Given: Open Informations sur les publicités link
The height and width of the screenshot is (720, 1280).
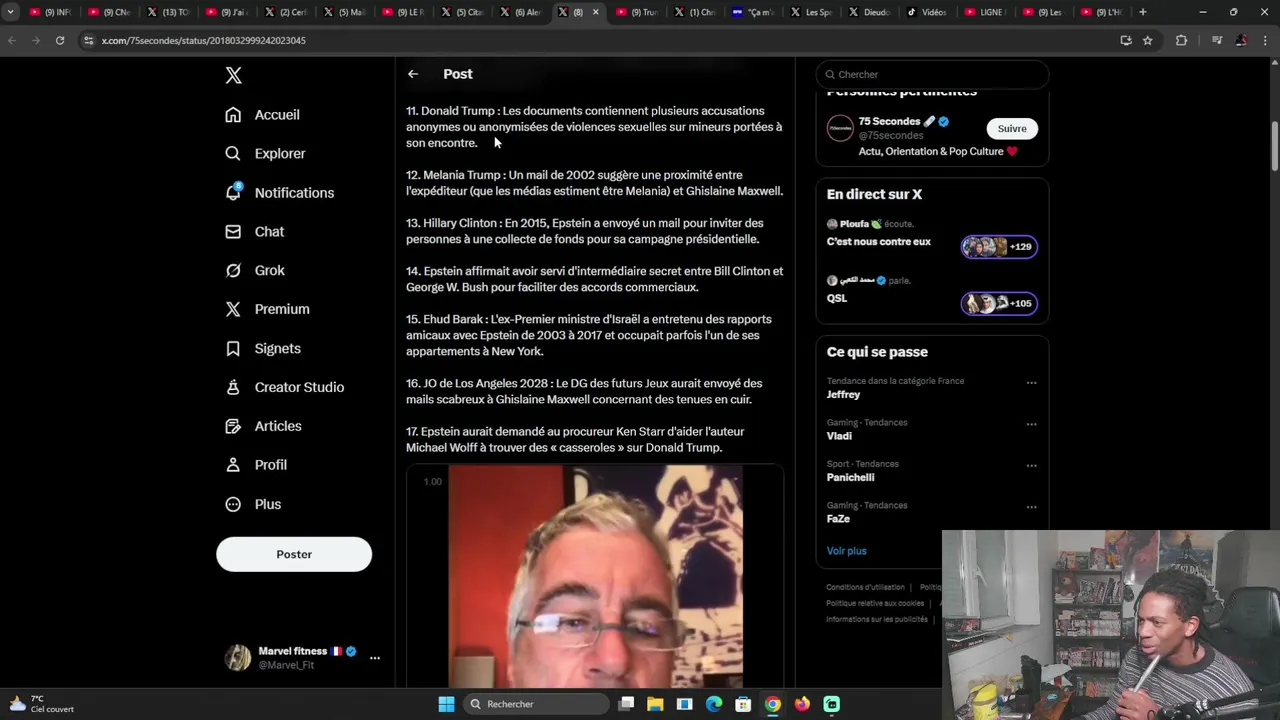Looking at the screenshot, I should tap(876, 619).
